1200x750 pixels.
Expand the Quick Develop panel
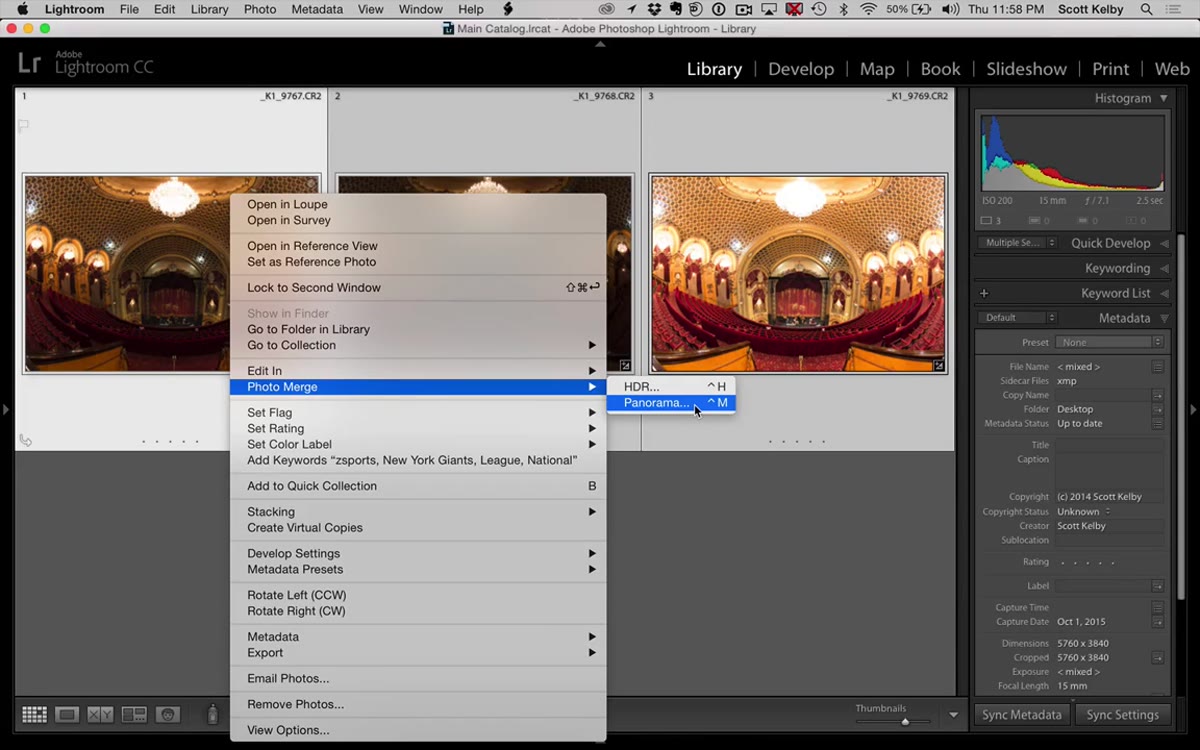[x=1164, y=243]
